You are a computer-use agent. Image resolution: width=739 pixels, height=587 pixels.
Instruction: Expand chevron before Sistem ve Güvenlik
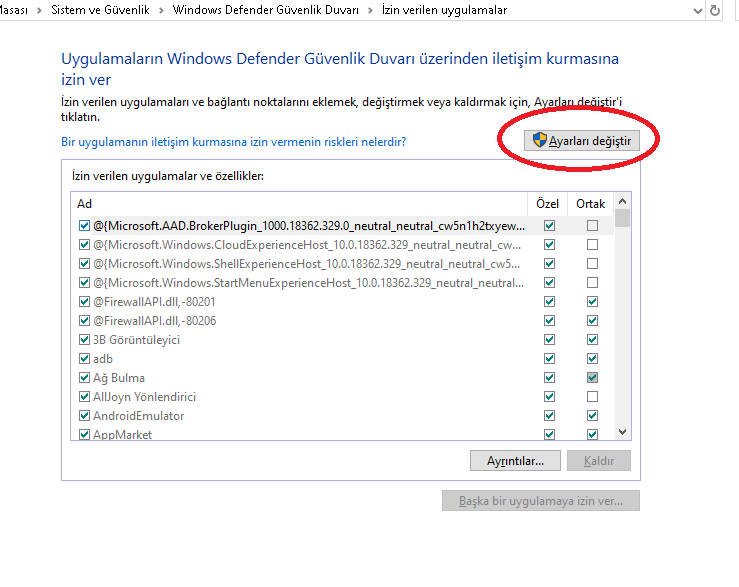pos(40,10)
